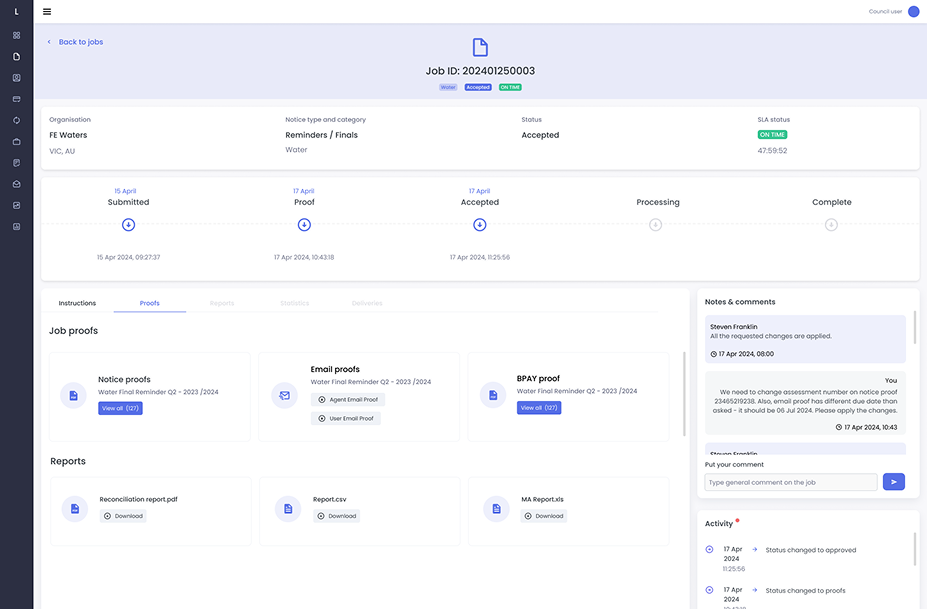Click the BPAY proof file icon
Screen dimensions: 927x609
492,395
